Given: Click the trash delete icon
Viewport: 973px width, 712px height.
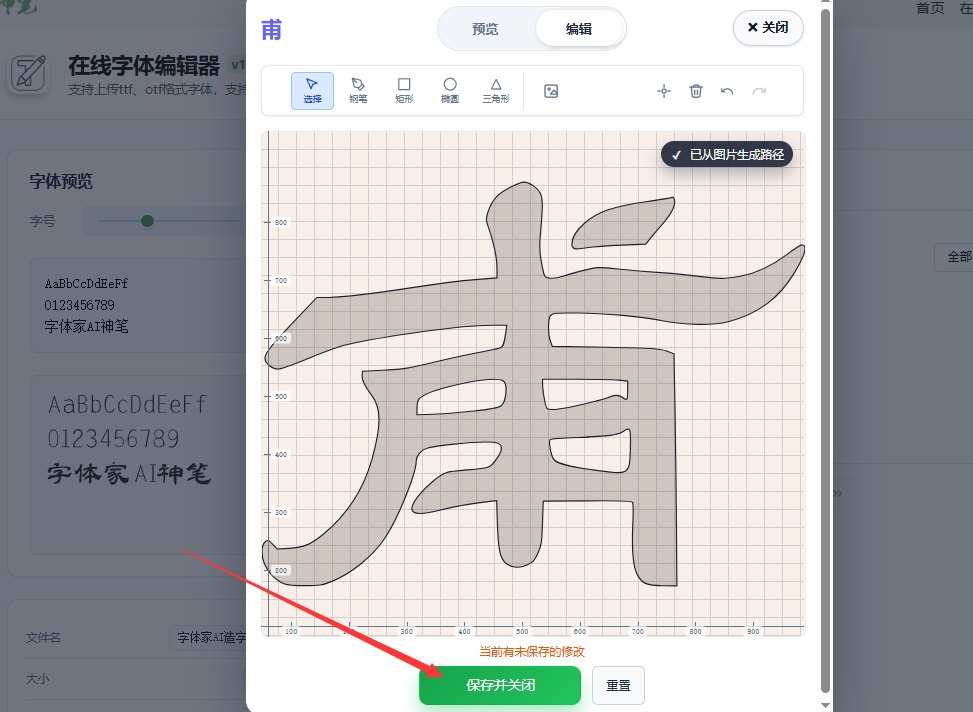Looking at the screenshot, I should click(696, 90).
